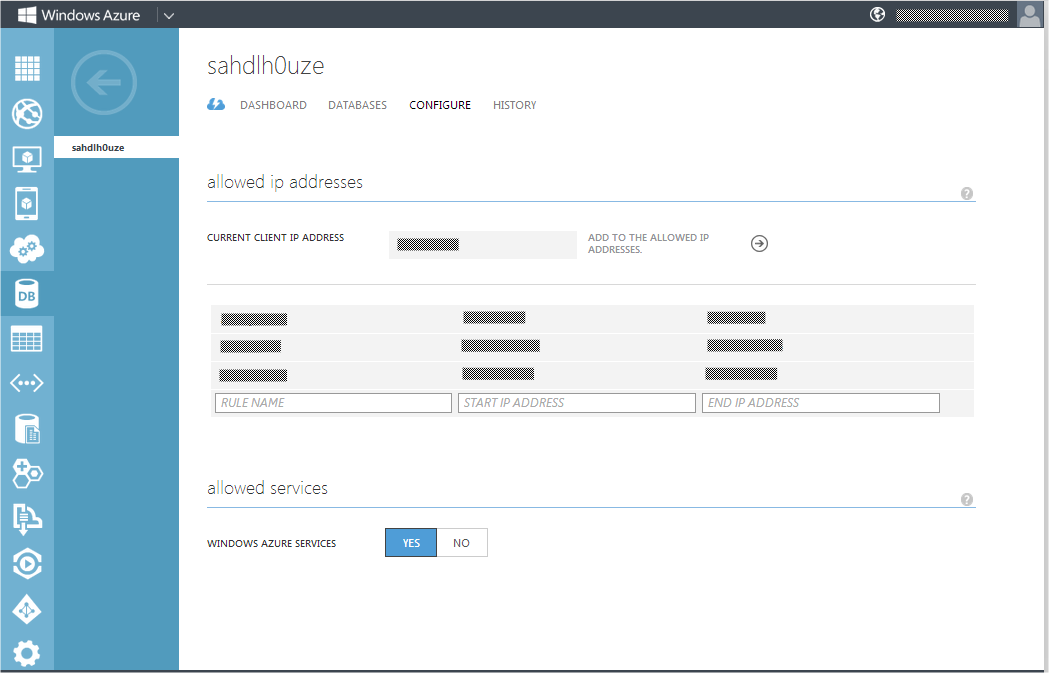Click the blue cloud icon near the tabs
Image resolution: width=1049 pixels, height=673 pixels.
[x=216, y=104]
